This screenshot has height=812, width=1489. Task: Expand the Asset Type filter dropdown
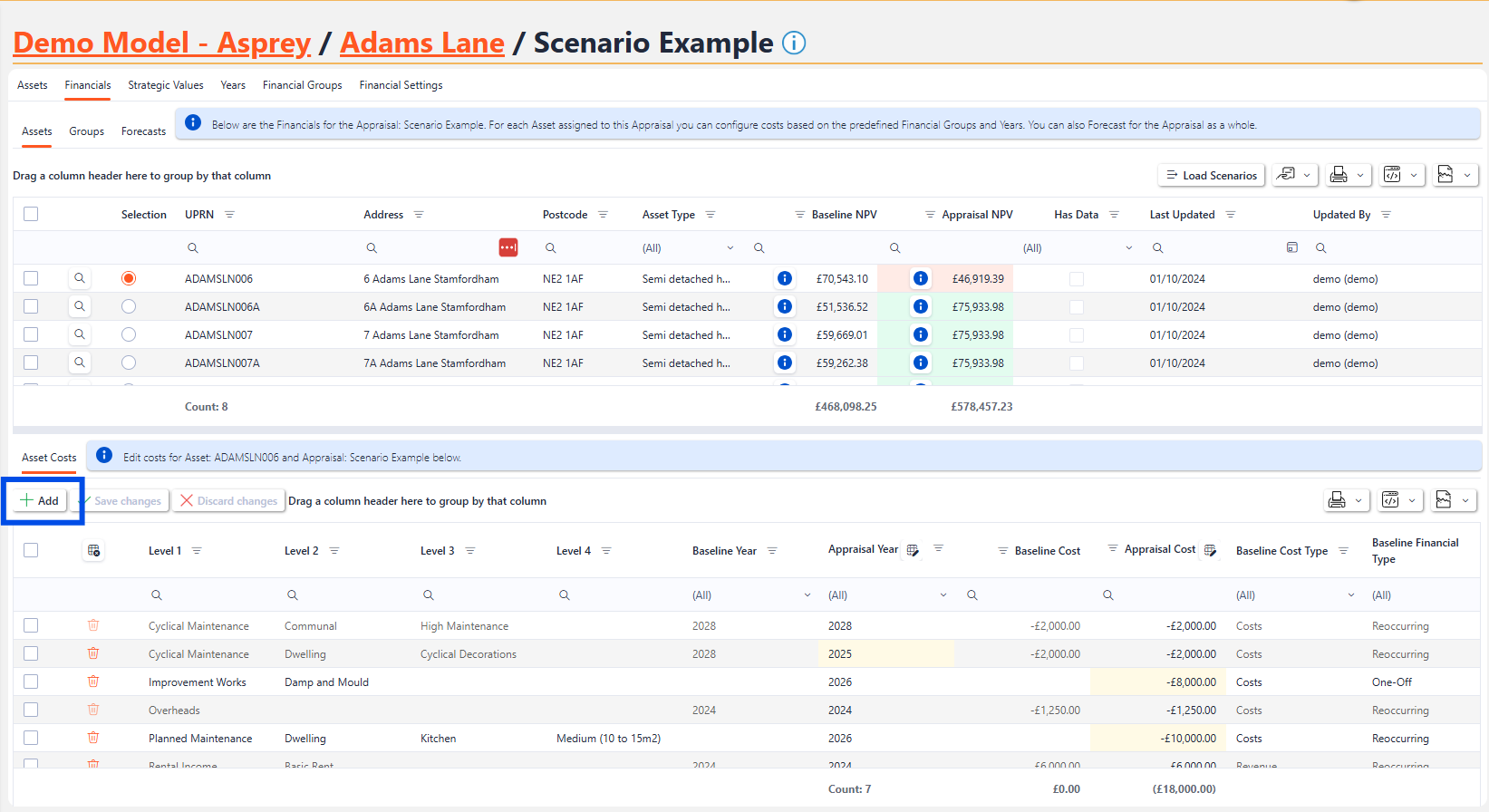point(730,248)
